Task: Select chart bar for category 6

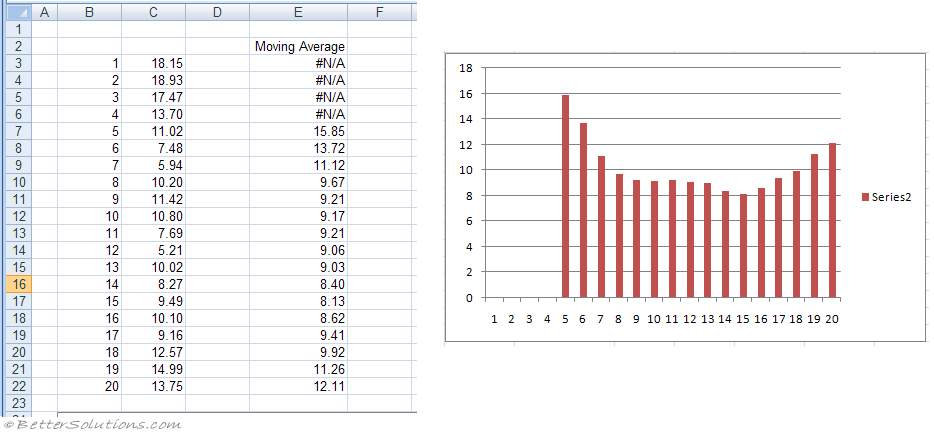Action: click(583, 210)
